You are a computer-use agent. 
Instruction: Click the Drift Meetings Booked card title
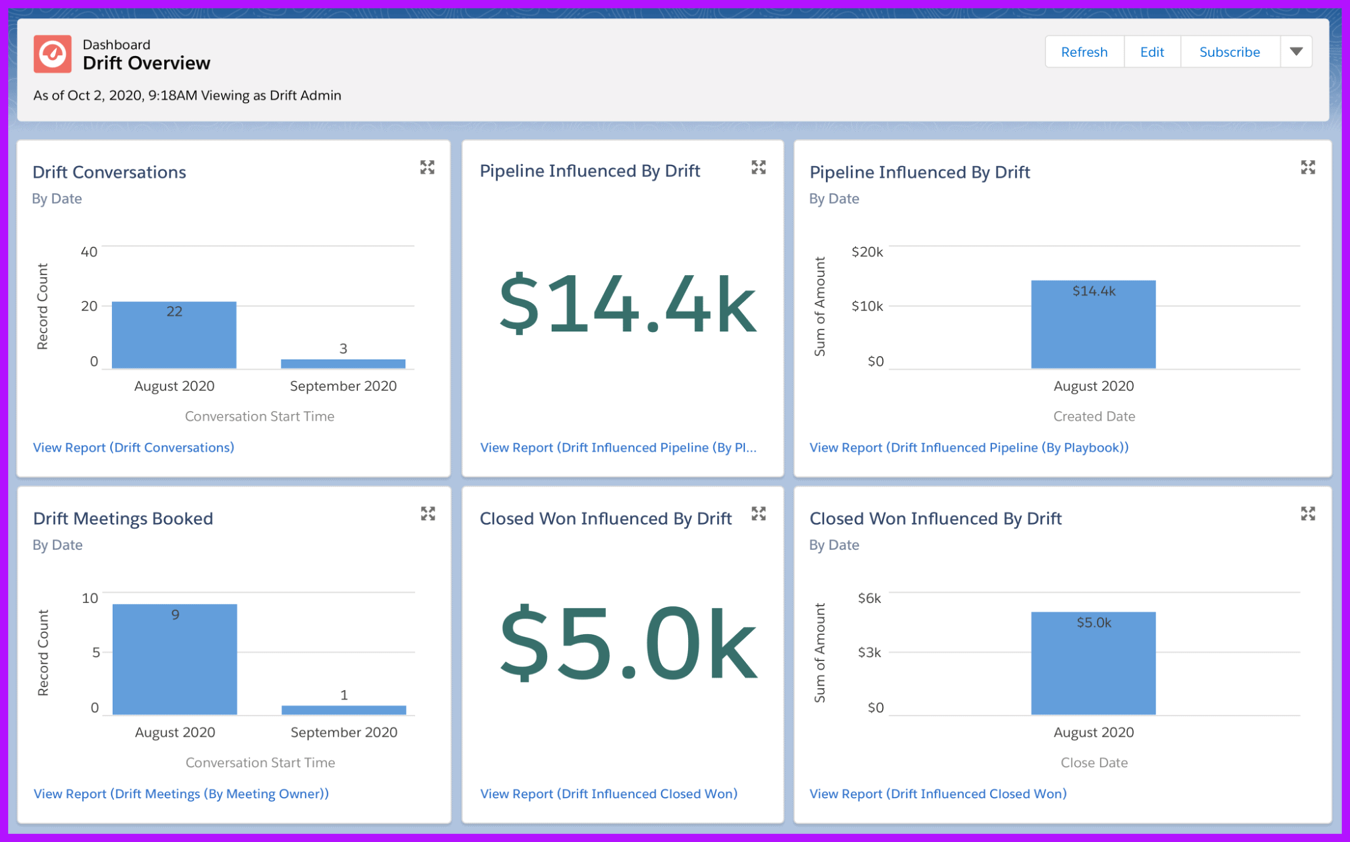(x=123, y=518)
